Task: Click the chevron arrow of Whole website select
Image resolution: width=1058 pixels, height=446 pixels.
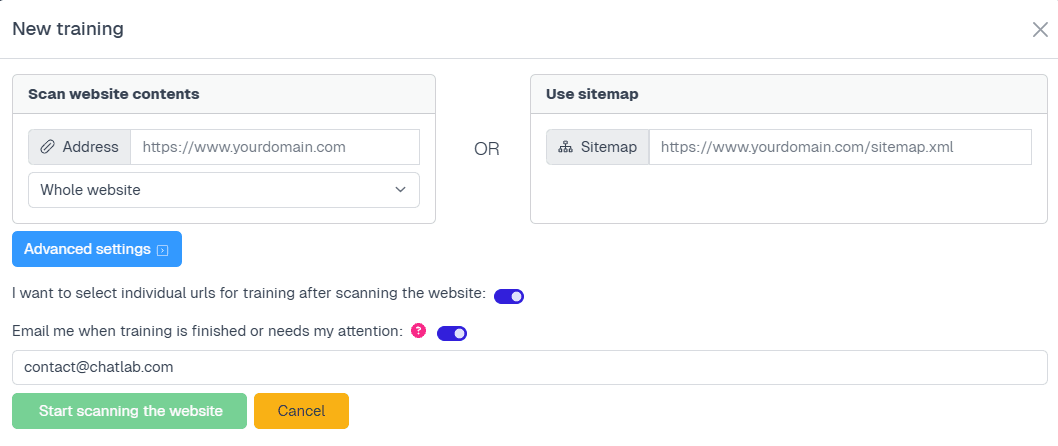Action: tap(400, 190)
